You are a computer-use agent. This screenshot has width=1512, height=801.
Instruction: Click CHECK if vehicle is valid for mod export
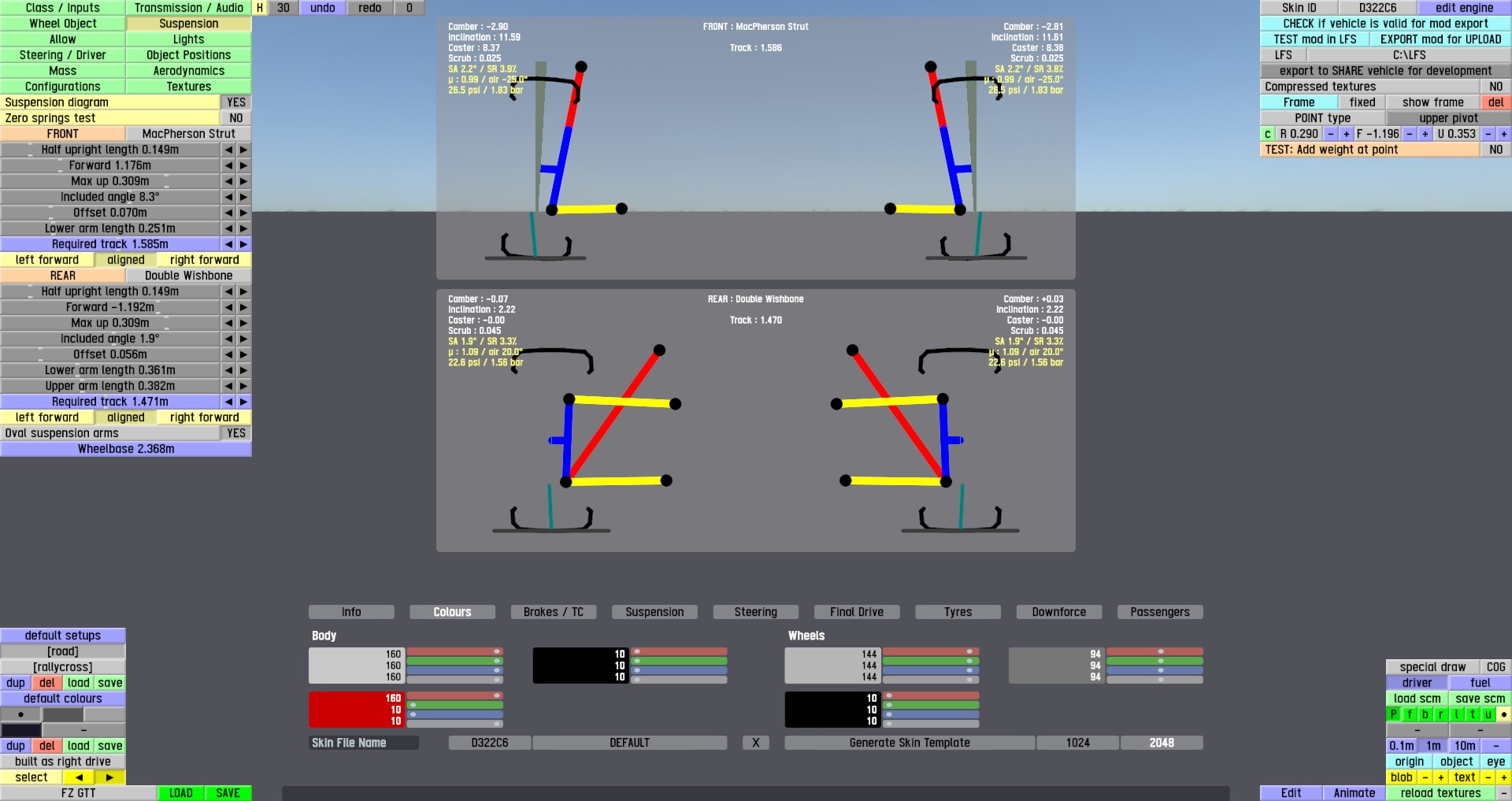point(1386,24)
